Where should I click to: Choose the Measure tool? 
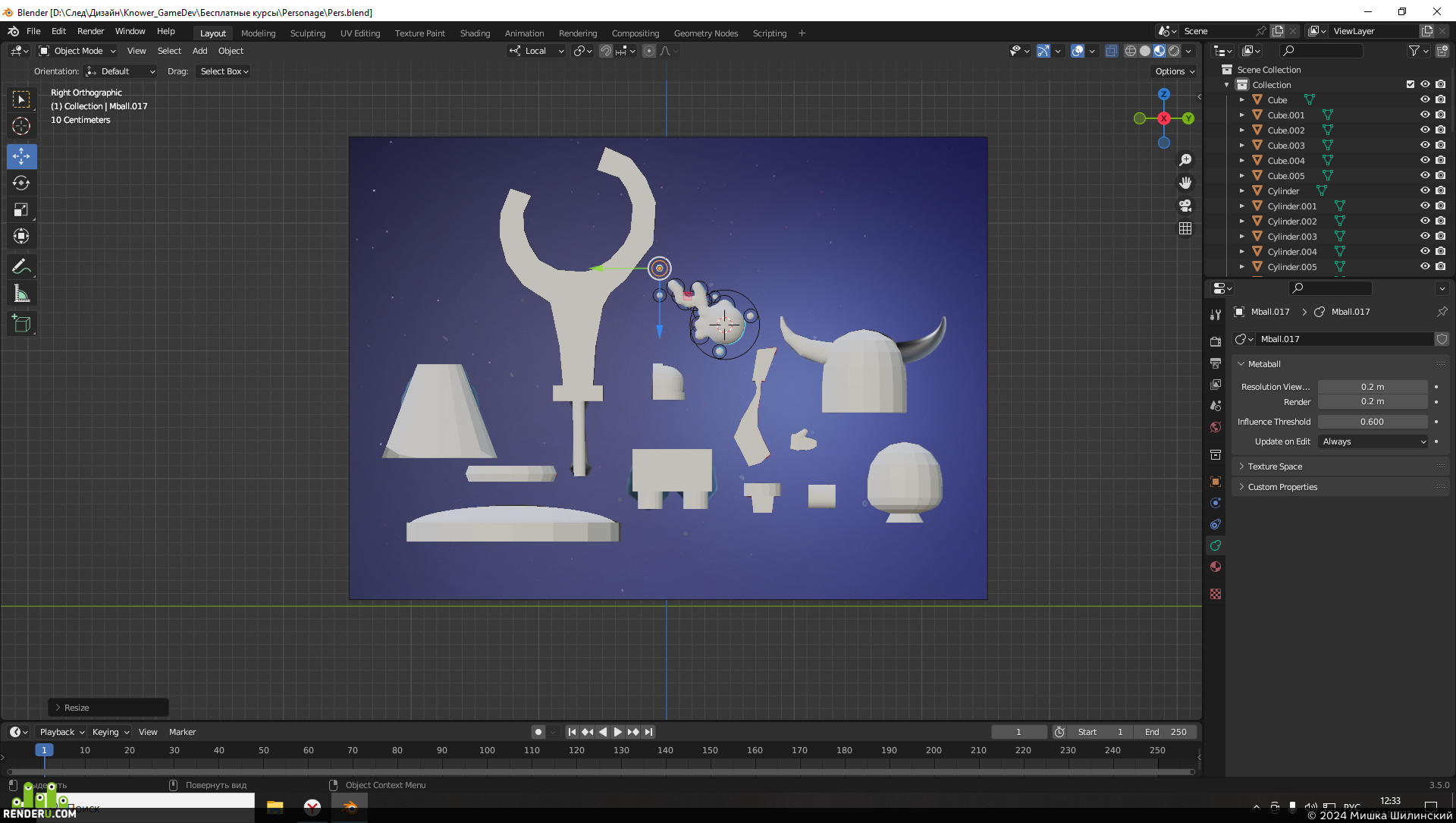click(x=21, y=294)
